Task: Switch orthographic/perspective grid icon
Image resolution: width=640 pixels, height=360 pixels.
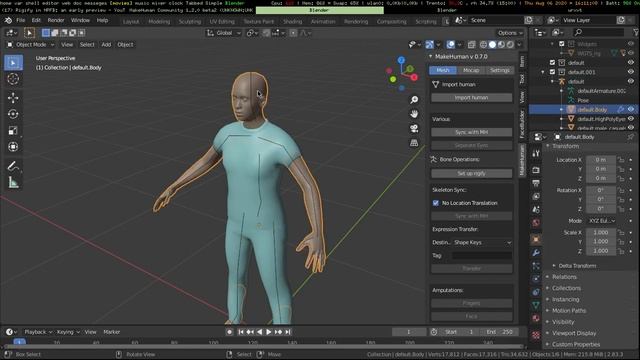Action: pos(414,143)
